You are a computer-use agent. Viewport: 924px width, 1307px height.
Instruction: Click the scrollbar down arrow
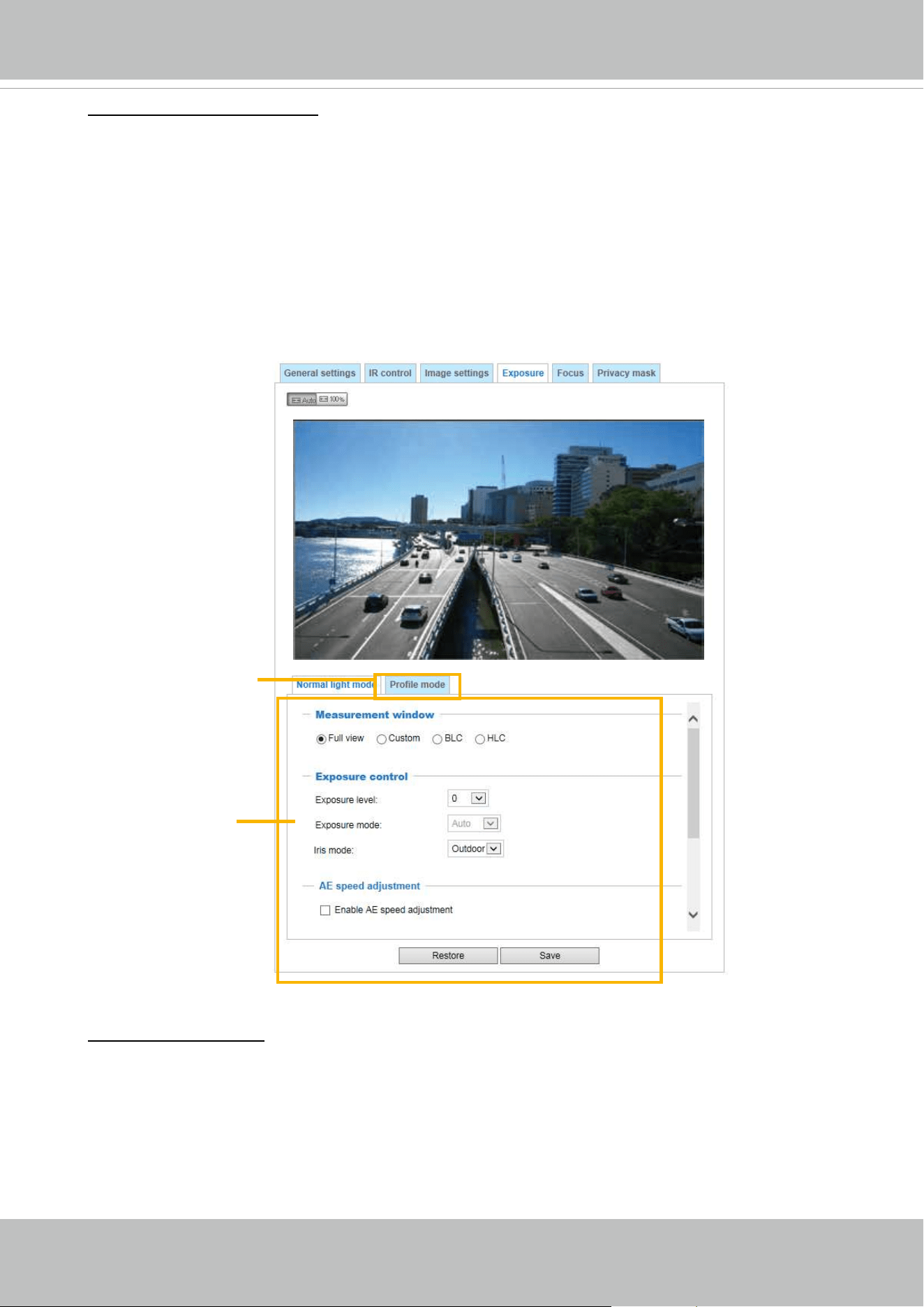pos(693,915)
